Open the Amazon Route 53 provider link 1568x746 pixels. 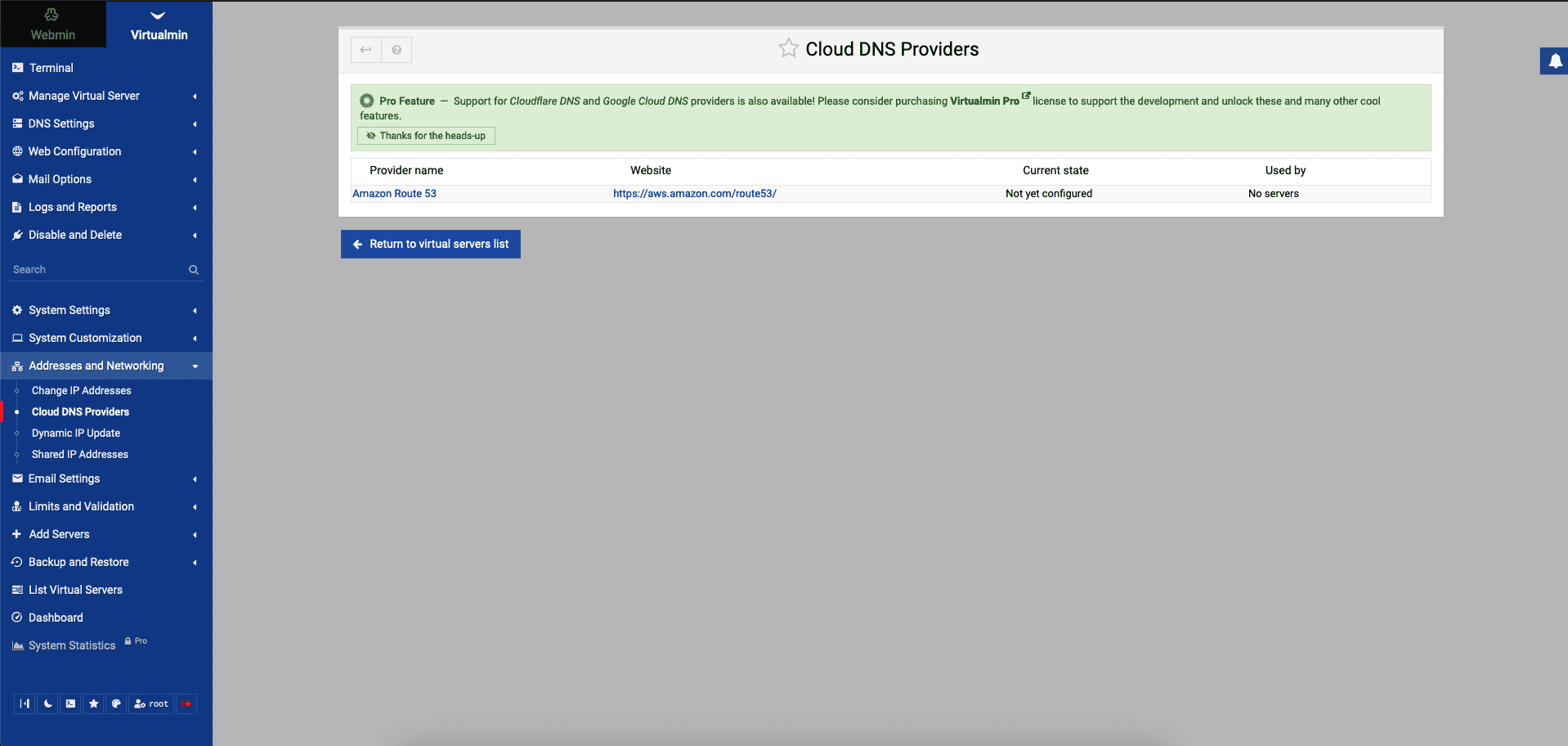(394, 194)
